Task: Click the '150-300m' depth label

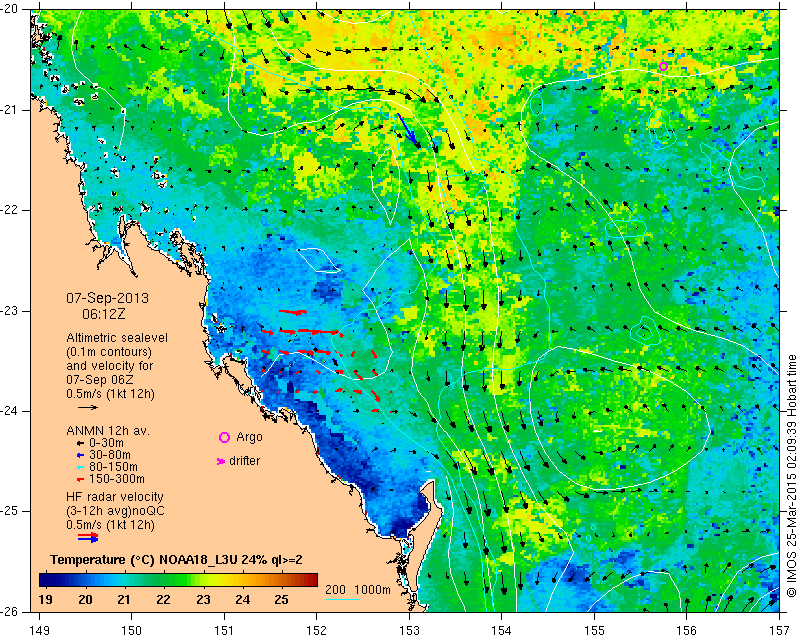Action: tap(117, 479)
